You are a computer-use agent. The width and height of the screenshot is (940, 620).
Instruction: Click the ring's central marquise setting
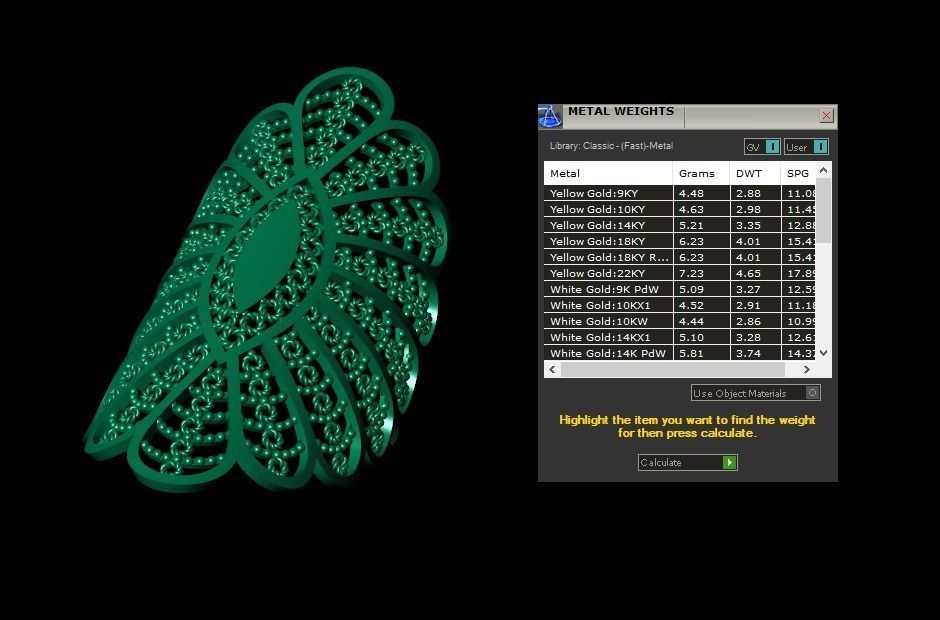(x=267, y=256)
